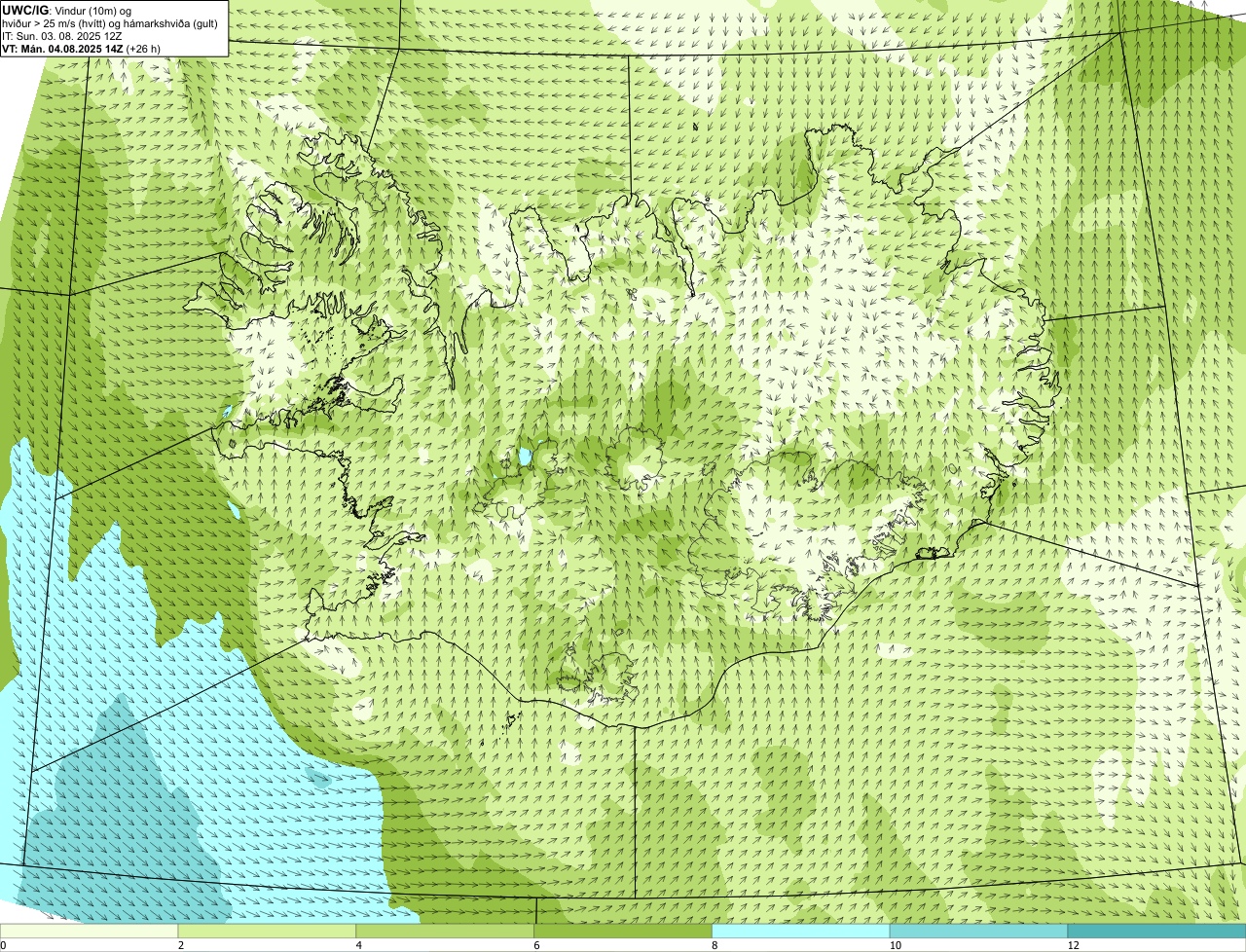The image size is (1246, 952).
Task: Click the "VT: Mán. 04.08.2025 14Z" valid-time line
Action: tap(82, 49)
